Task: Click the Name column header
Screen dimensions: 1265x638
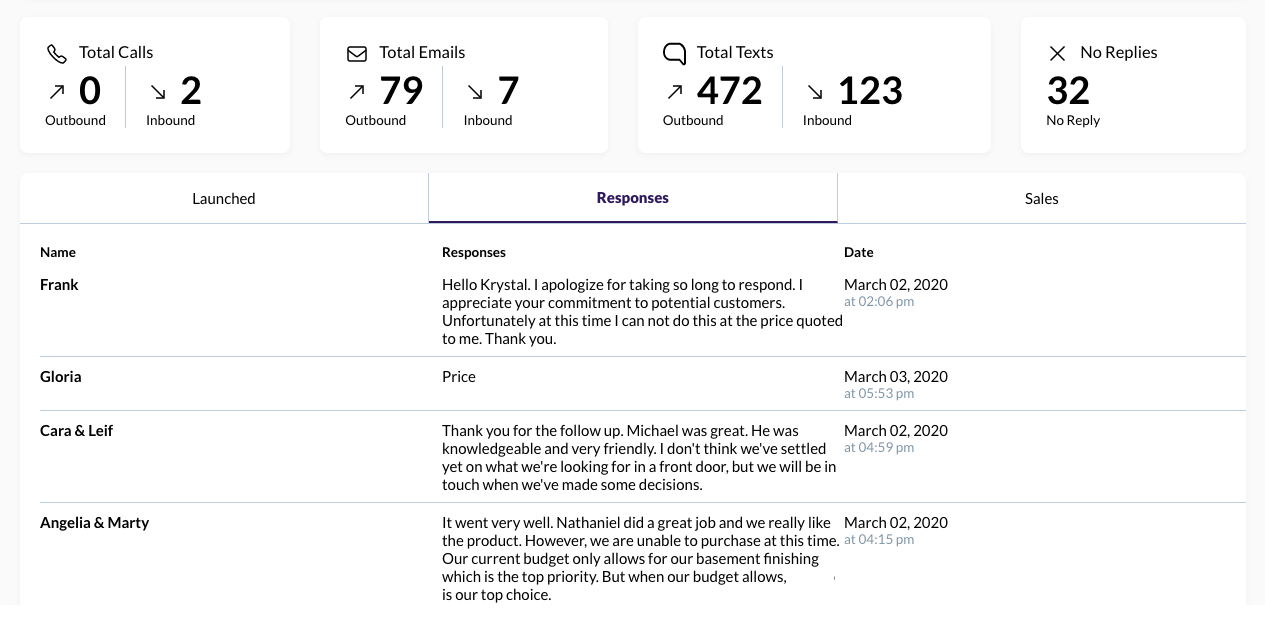Action: click(x=58, y=252)
